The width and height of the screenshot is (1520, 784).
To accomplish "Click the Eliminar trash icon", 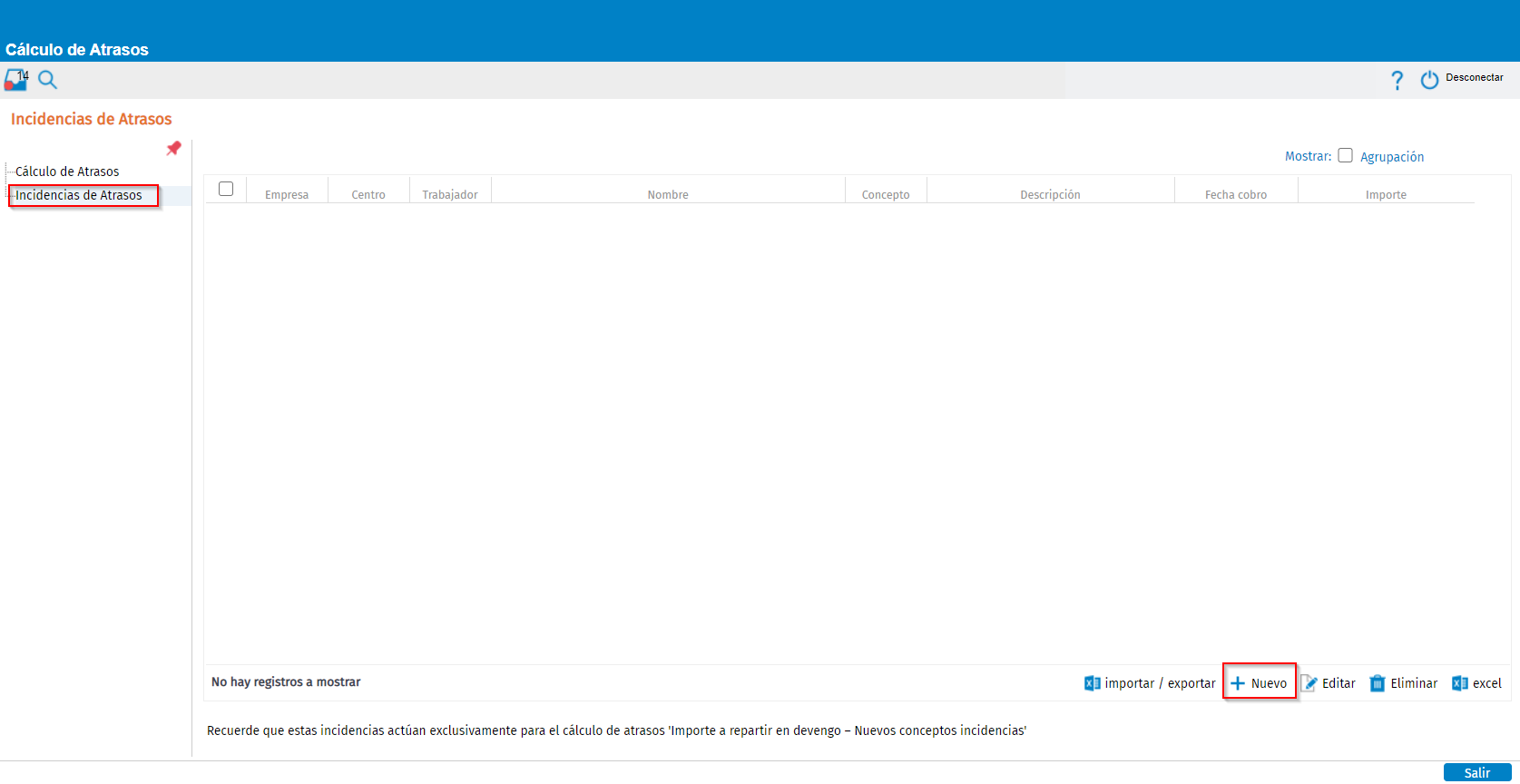I will coord(1378,683).
